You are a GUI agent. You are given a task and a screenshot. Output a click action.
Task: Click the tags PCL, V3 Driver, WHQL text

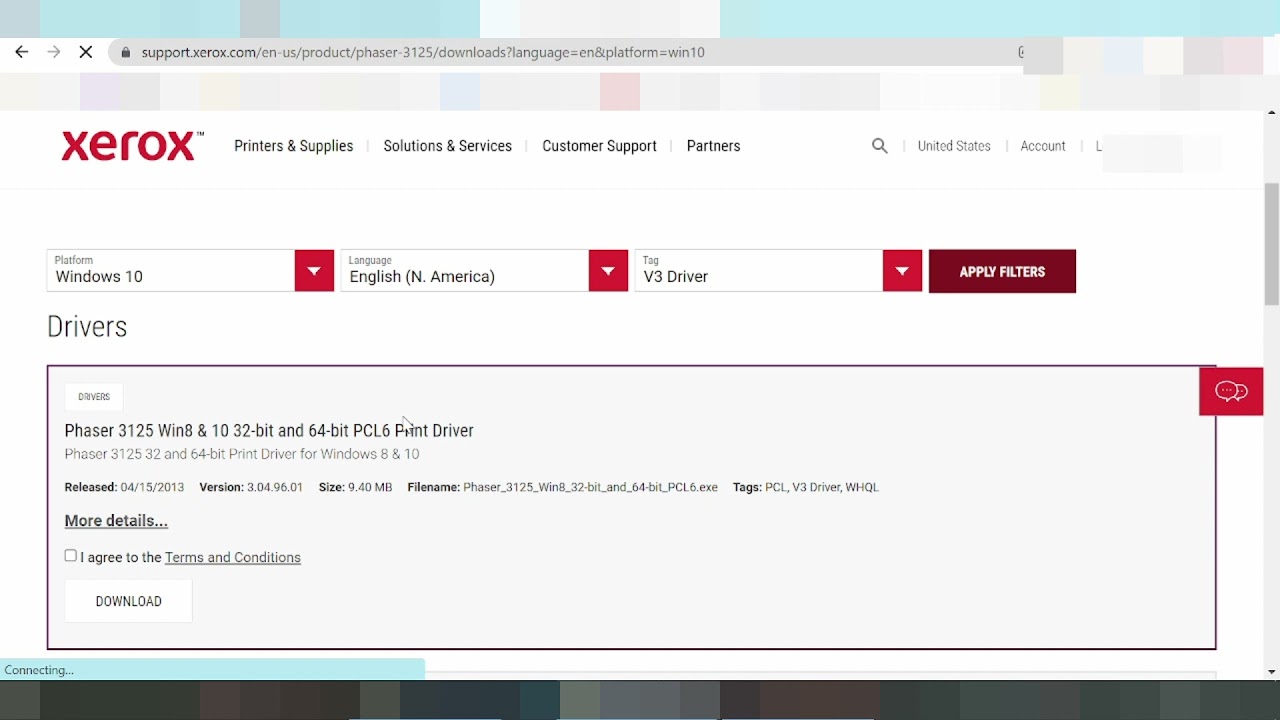tap(821, 487)
